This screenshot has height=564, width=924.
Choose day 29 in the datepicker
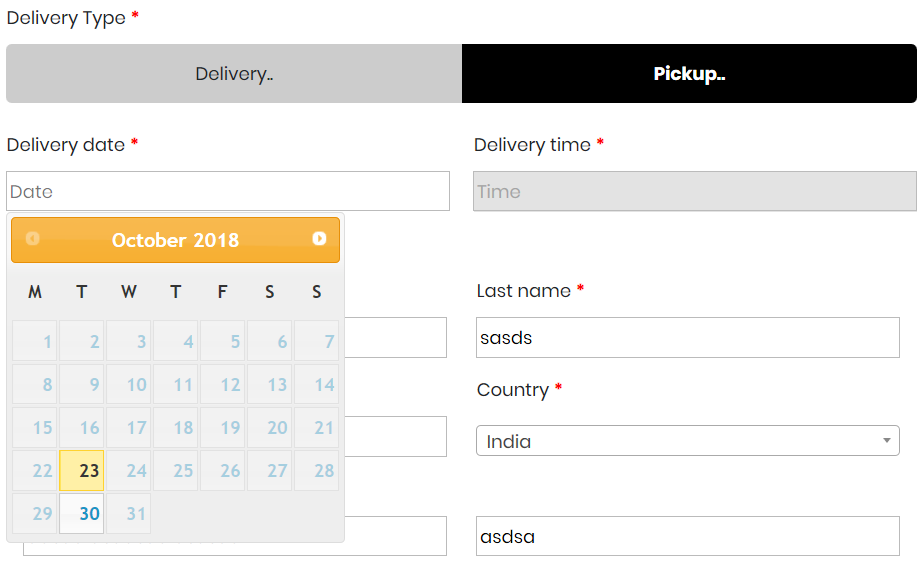(35, 514)
